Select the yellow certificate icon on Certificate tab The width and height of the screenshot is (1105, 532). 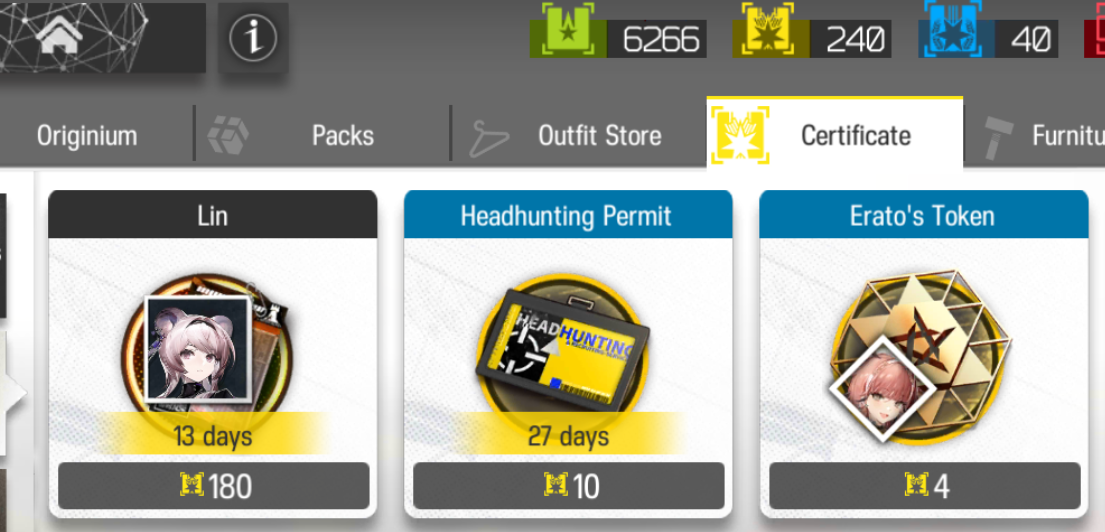740,135
